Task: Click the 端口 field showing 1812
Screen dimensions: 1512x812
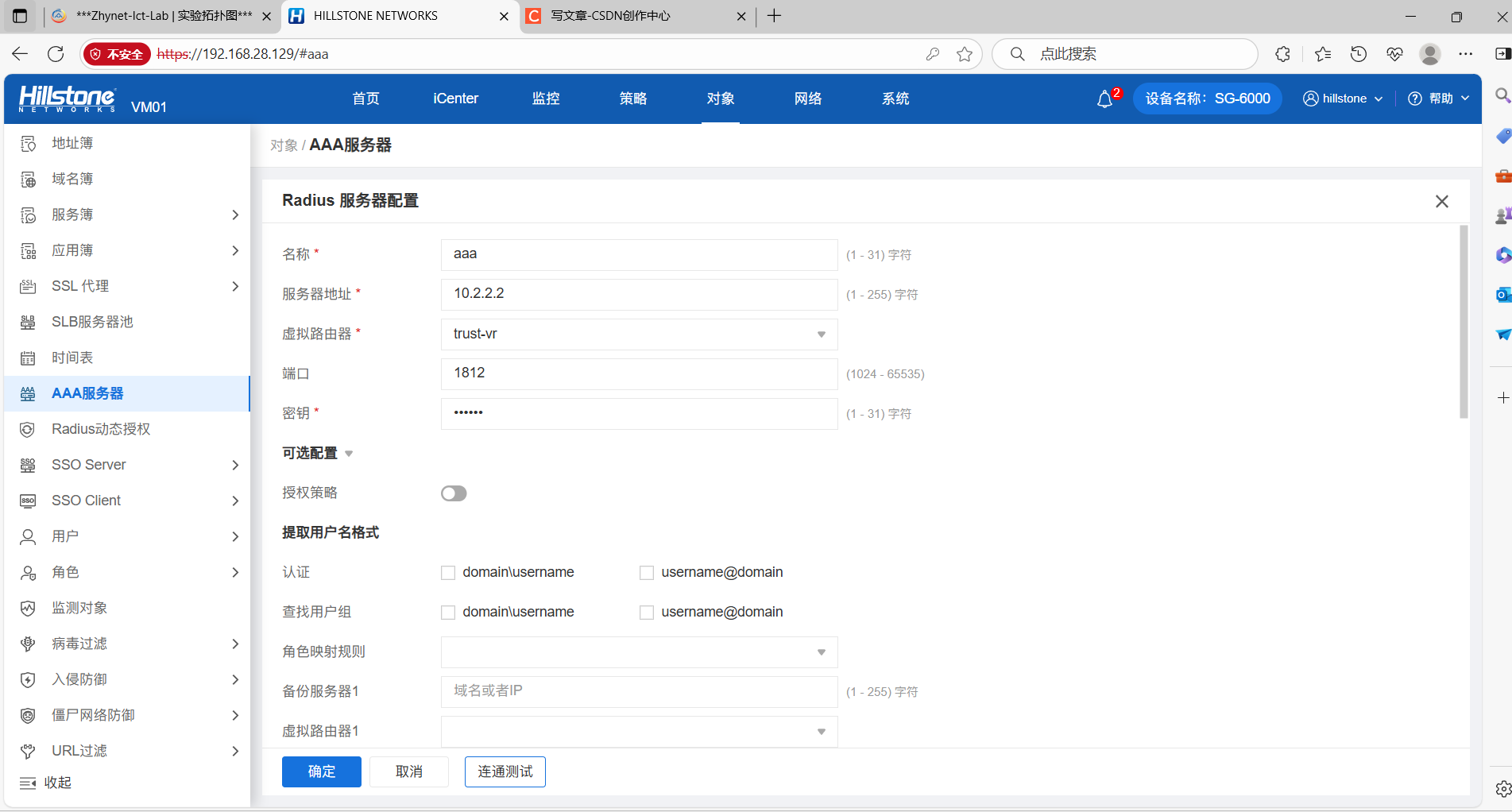Action: click(640, 374)
